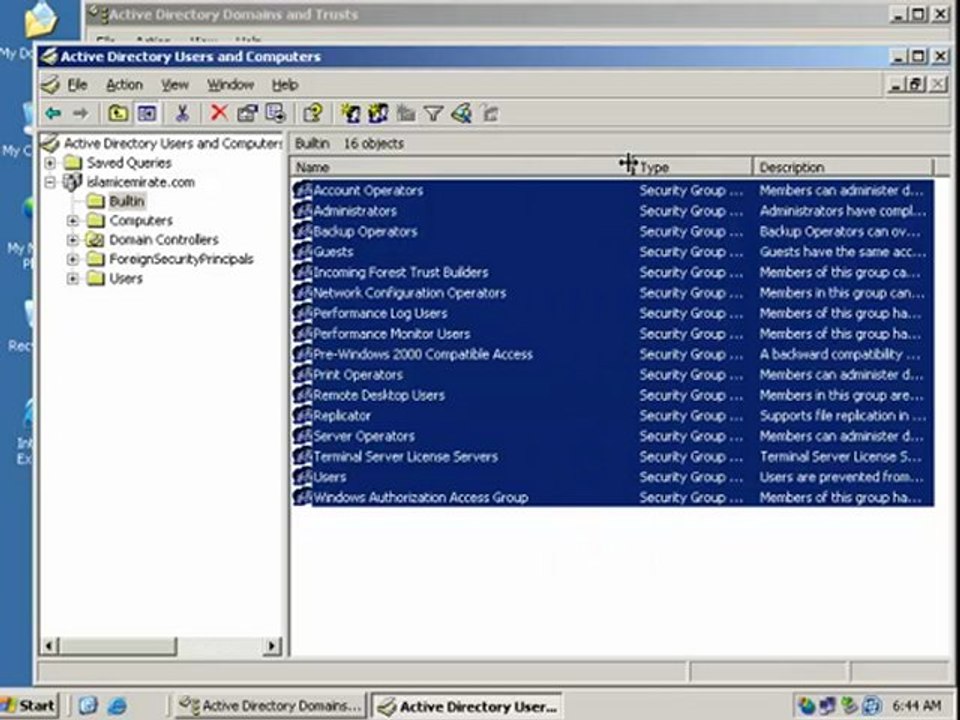Viewport: 960px width, 720px height.
Task: Click the Show Desktop quick launch icon
Action: [88, 706]
